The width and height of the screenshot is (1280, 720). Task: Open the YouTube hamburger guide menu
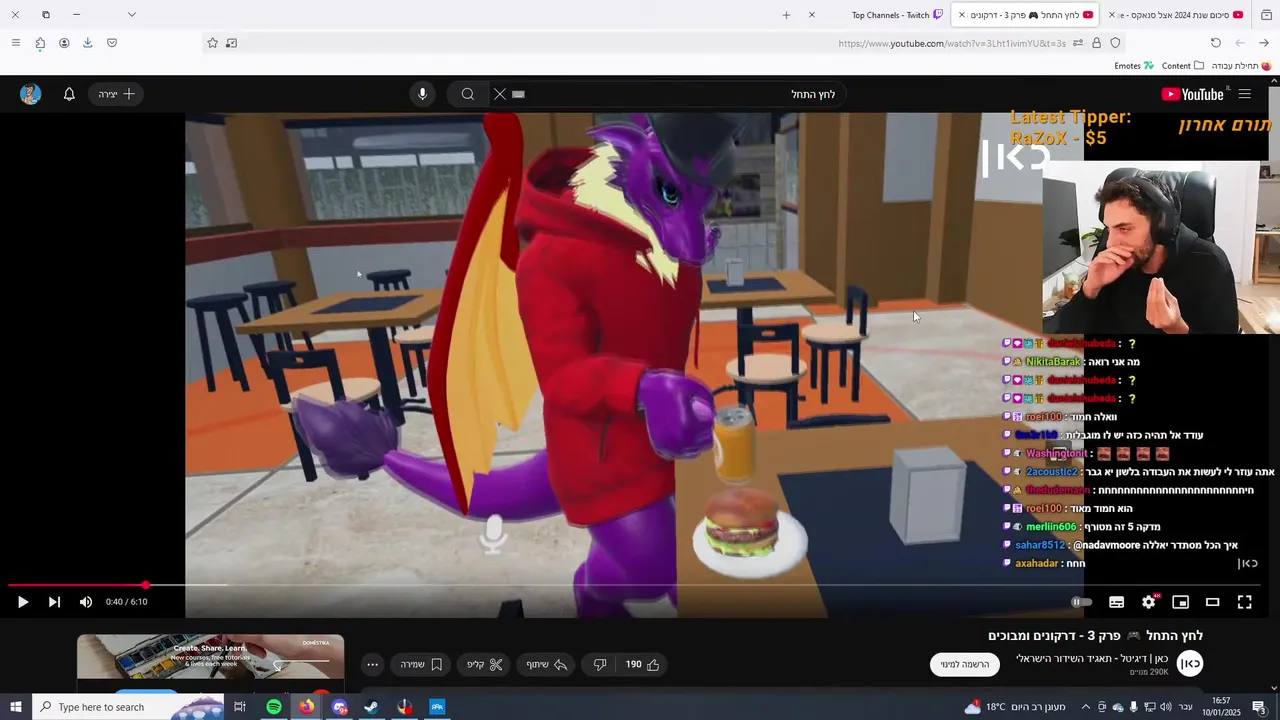click(x=1244, y=94)
